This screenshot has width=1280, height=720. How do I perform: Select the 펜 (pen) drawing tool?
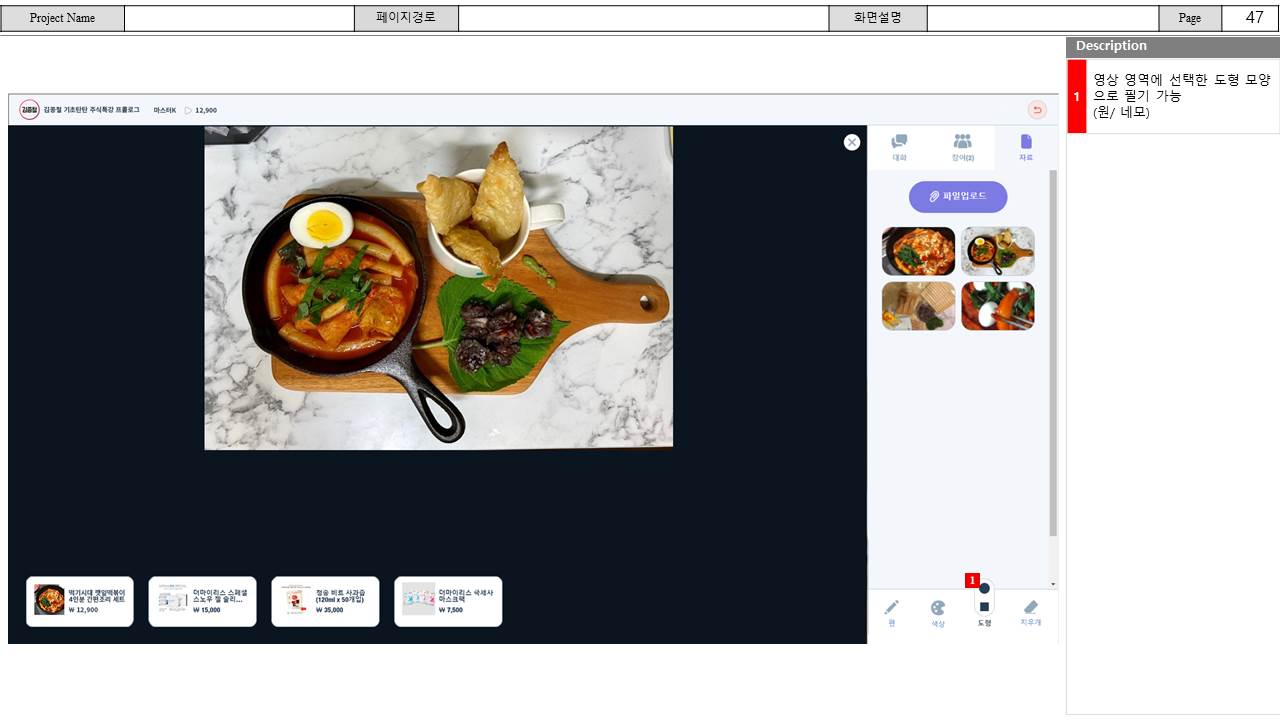(891, 611)
